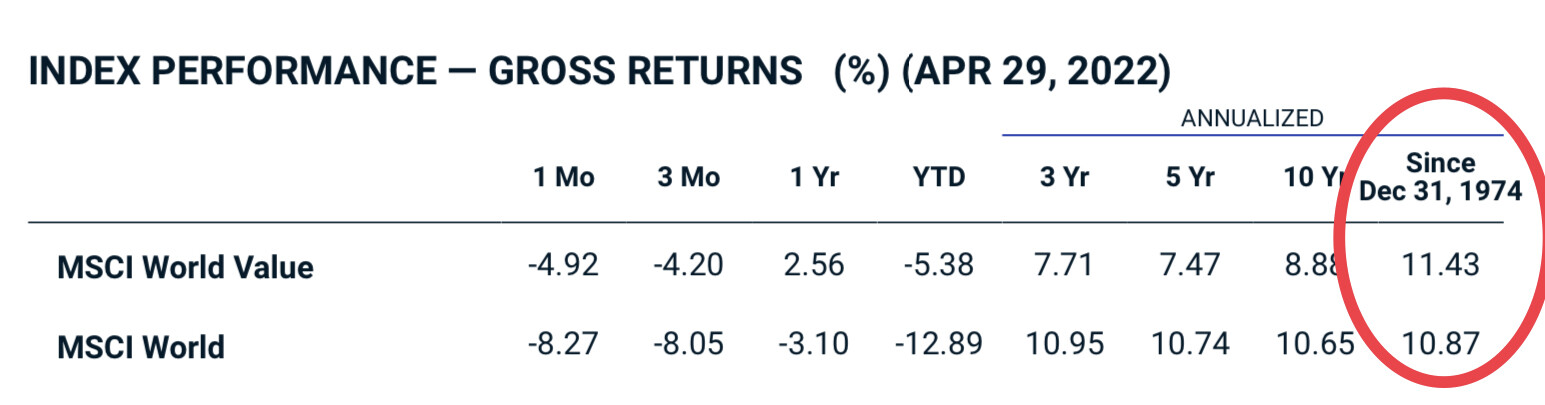Click the Since Dec 31, 1974 header
The height and width of the screenshot is (405, 1545).
pos(1440,177)
